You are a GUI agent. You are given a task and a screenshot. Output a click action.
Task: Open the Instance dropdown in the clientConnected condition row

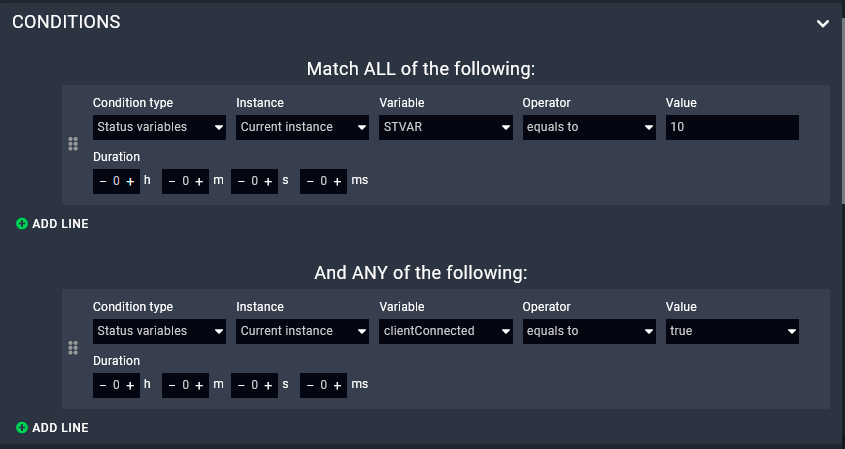coord(304,331)
